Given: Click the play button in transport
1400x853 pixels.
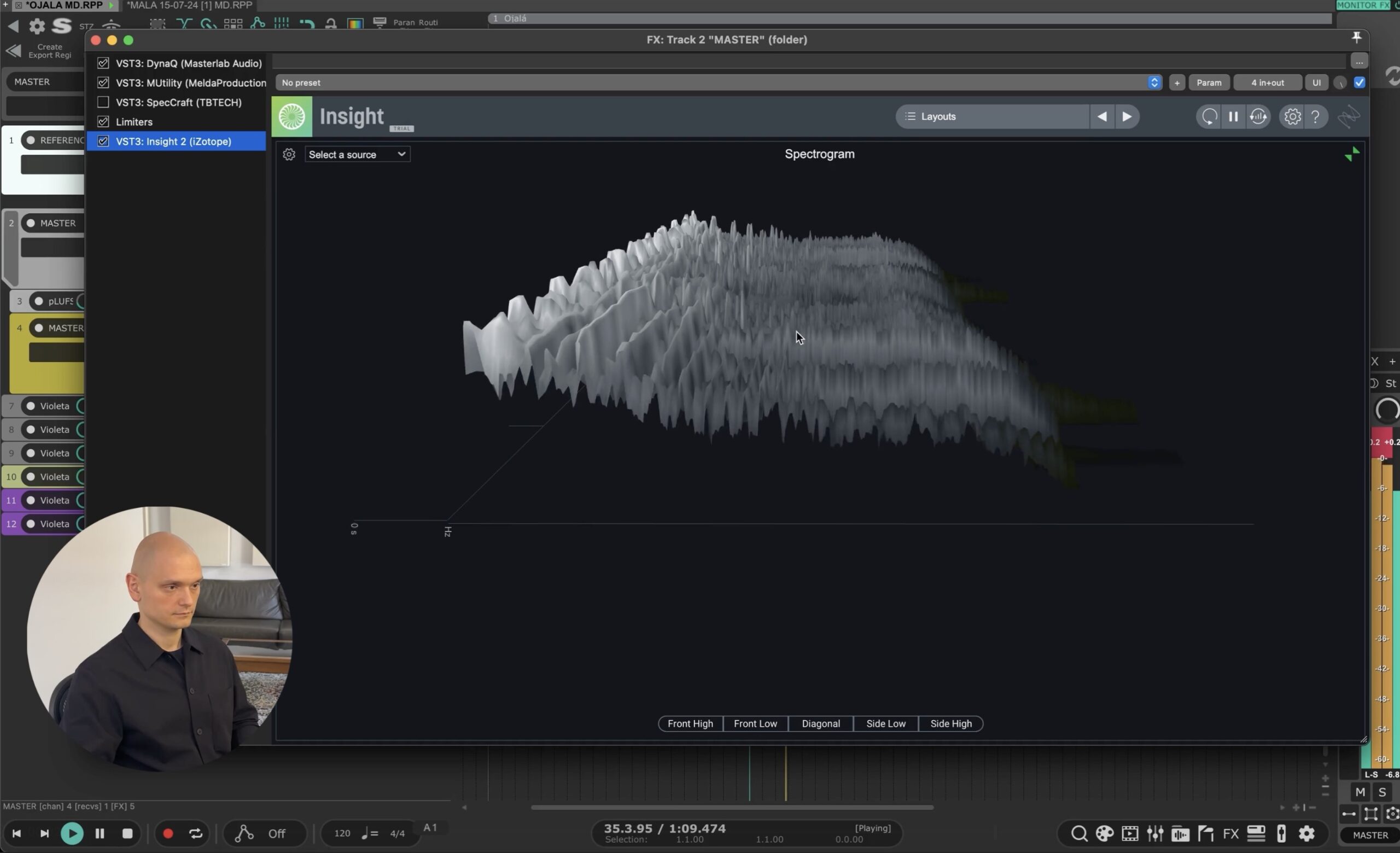Looking at the screenshot, I should [72, 833].
